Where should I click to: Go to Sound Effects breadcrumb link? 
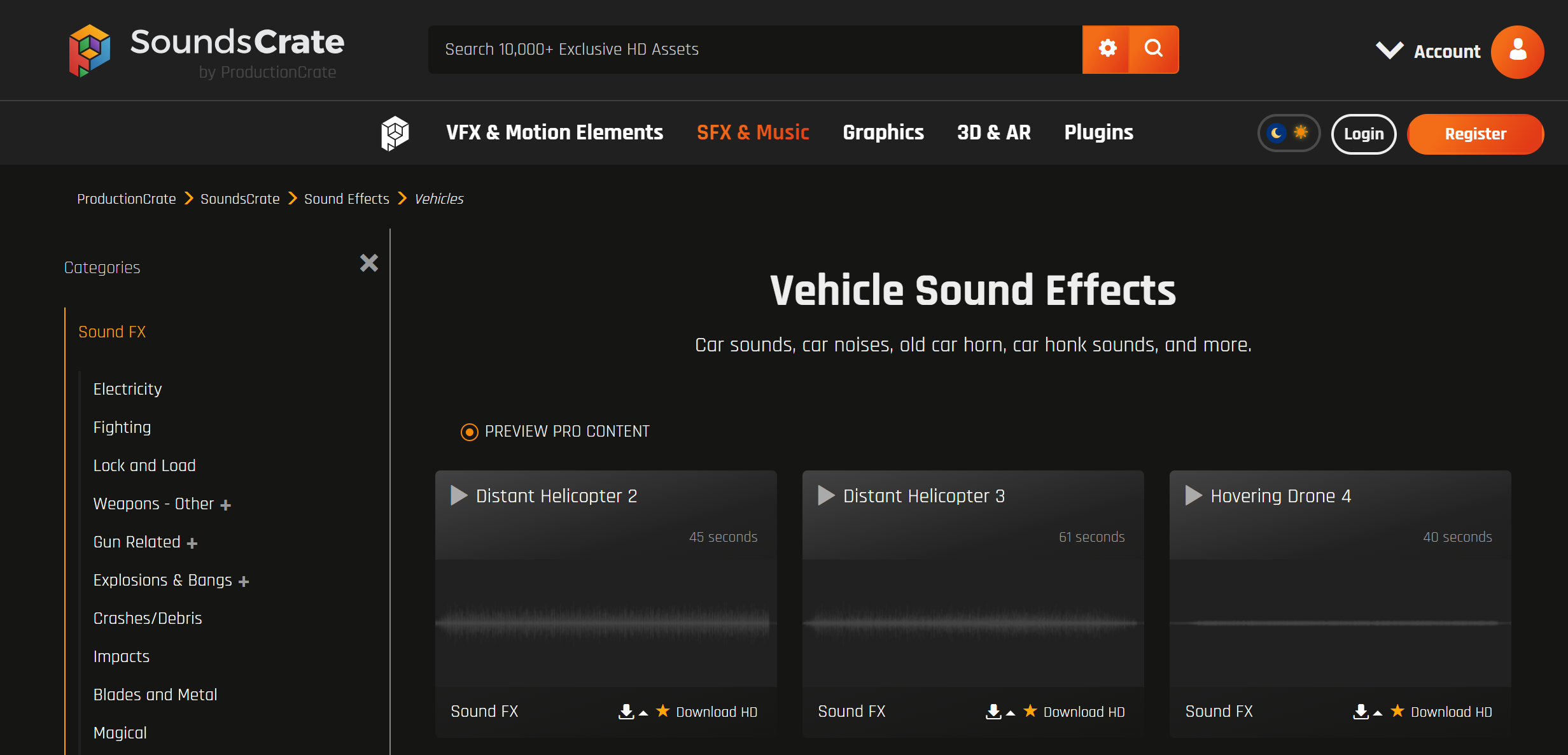pyautogui.click(x=346, y=199)
